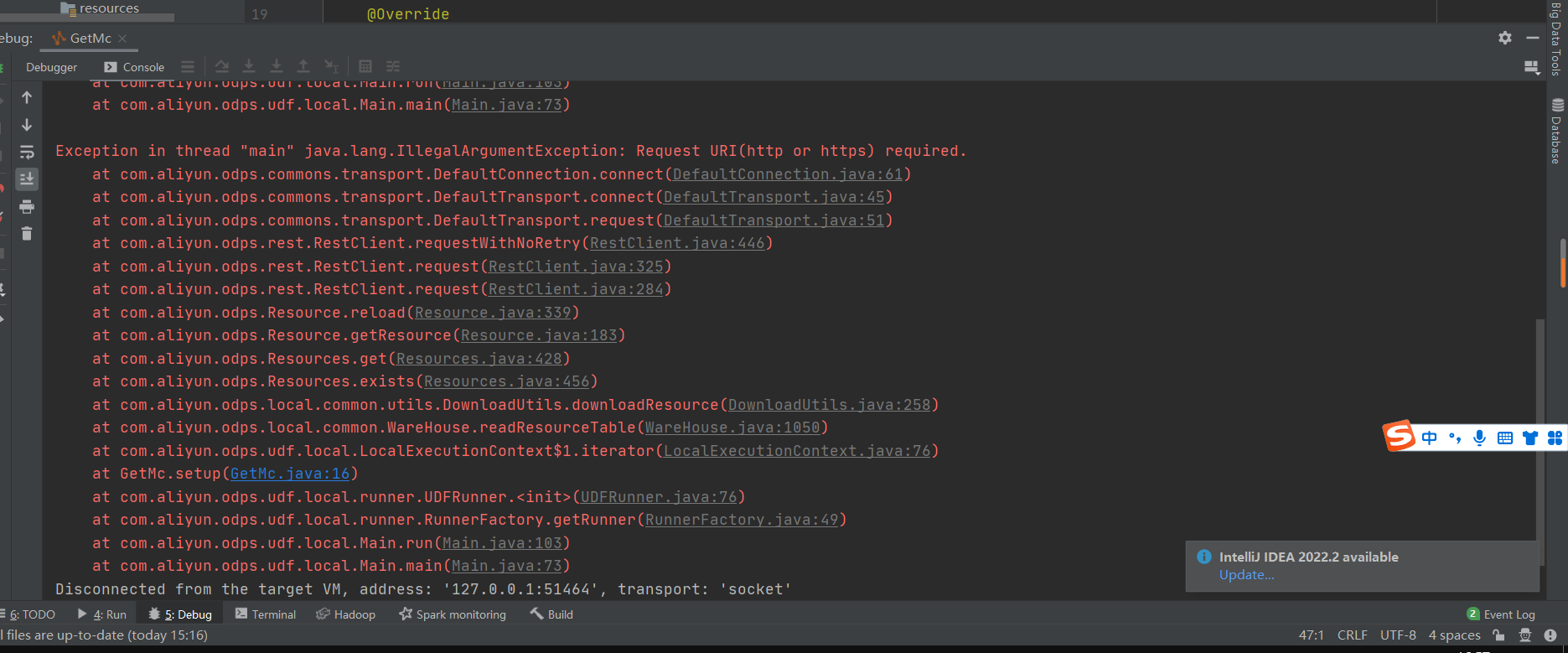Open the debug panel settings gear

pos(1505,38)
